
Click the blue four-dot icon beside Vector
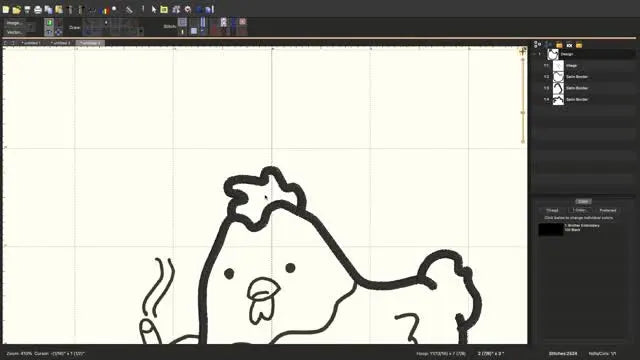point(58,32)
